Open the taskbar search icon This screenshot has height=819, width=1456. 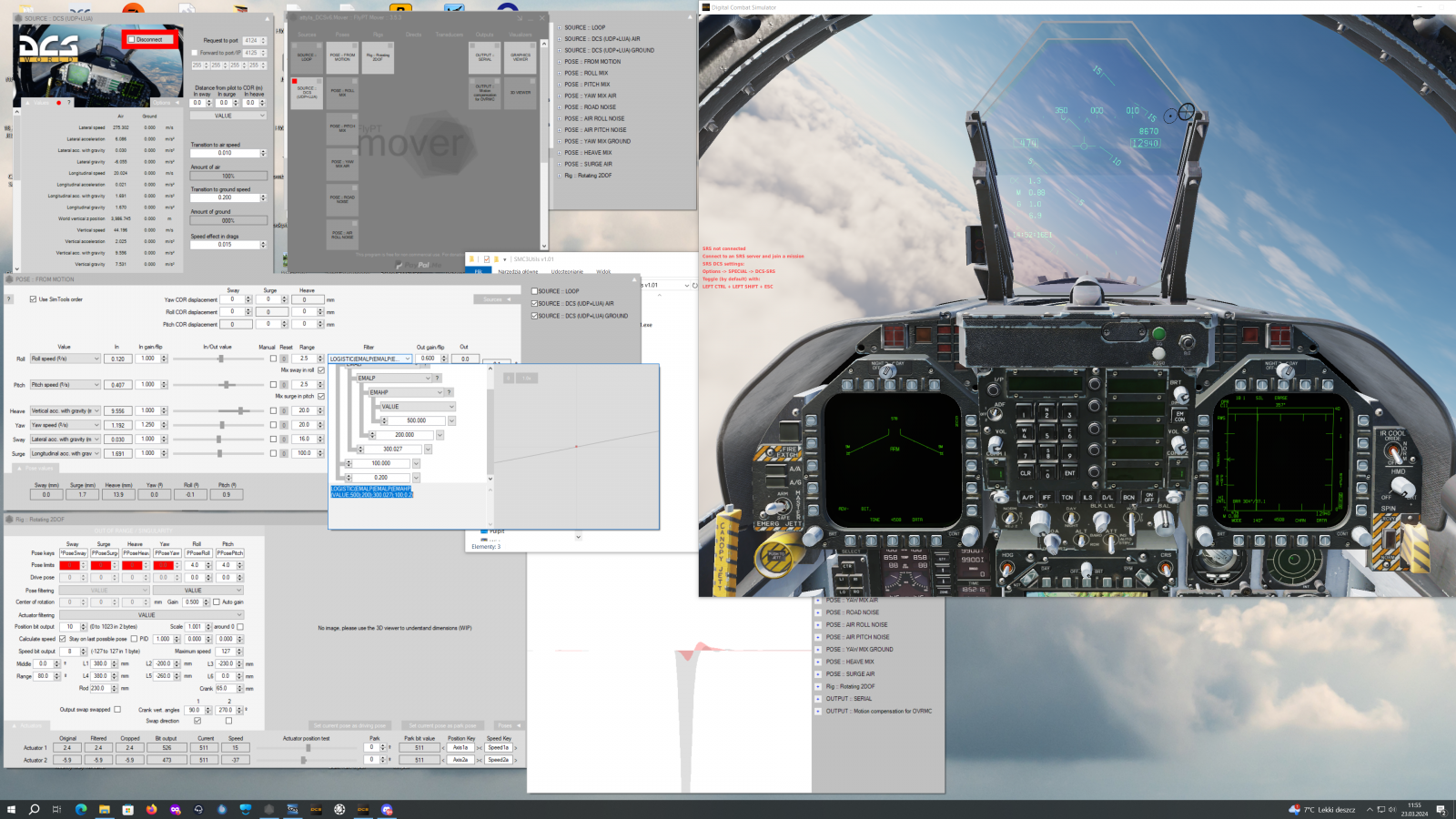click(35, 809)
